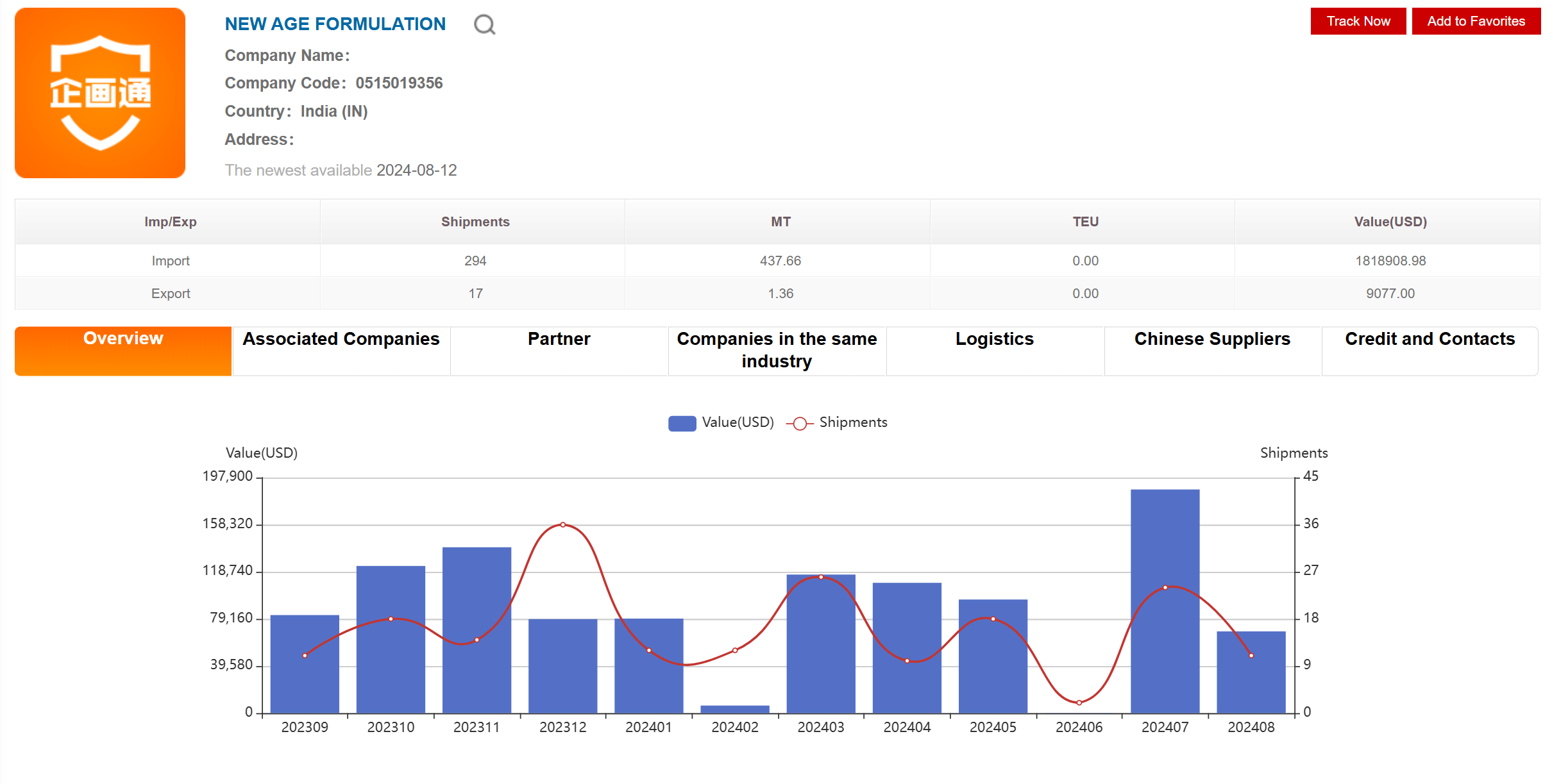Click the 202311 bar in the chart
The height and width of the screenshot is (784, 1552).
[x=477, y=630]
